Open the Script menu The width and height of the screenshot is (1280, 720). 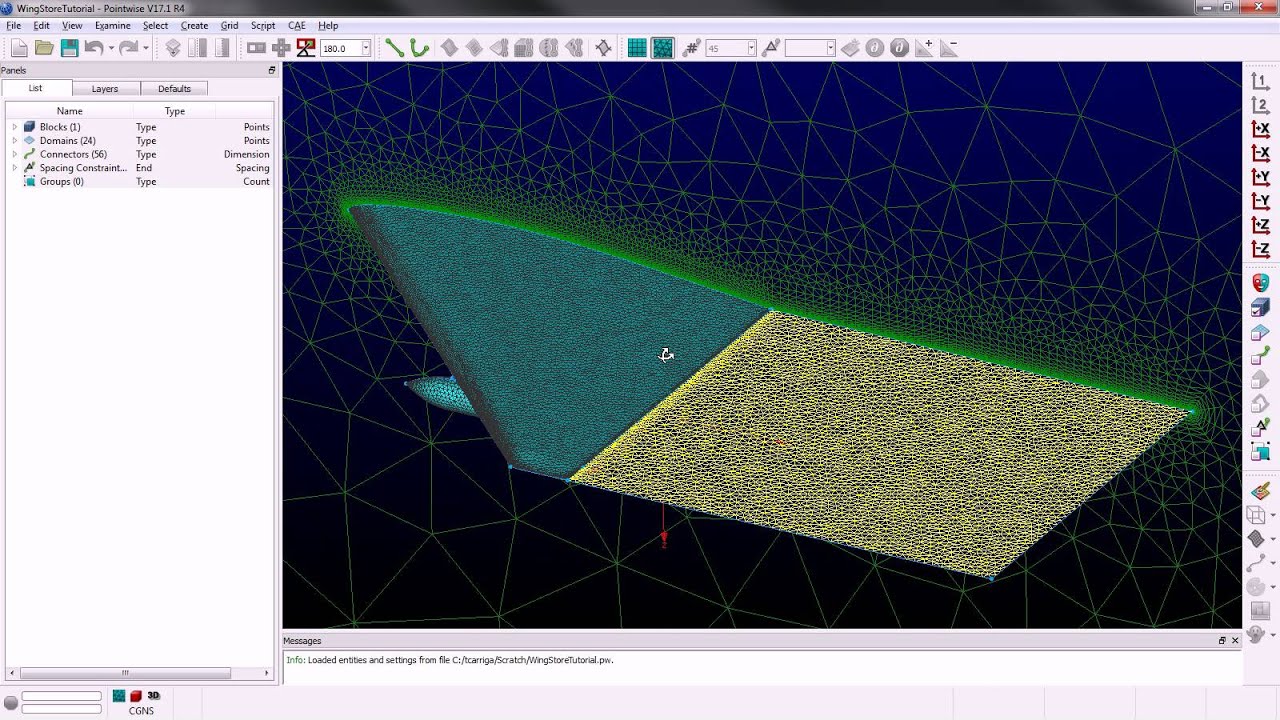pyautogui.click(x=263, y=25)
